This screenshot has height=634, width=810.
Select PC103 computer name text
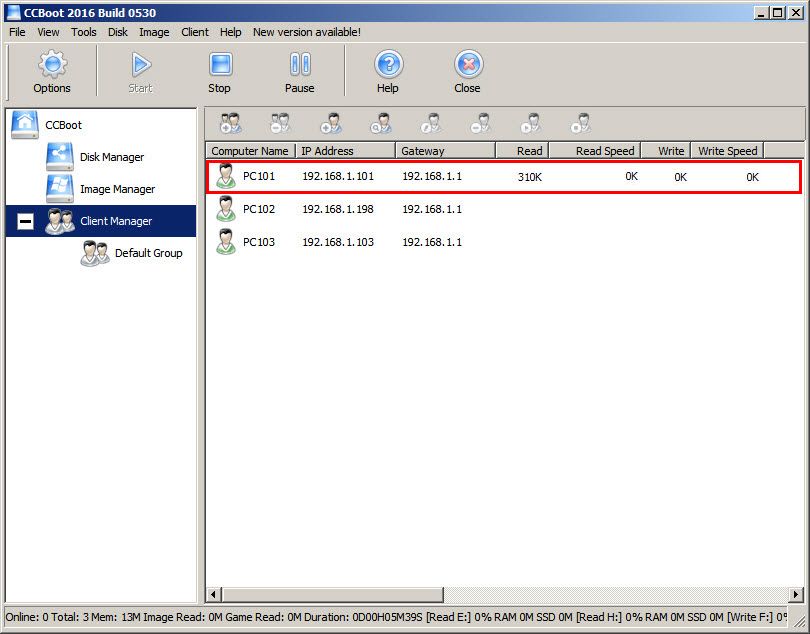(259, 242)
